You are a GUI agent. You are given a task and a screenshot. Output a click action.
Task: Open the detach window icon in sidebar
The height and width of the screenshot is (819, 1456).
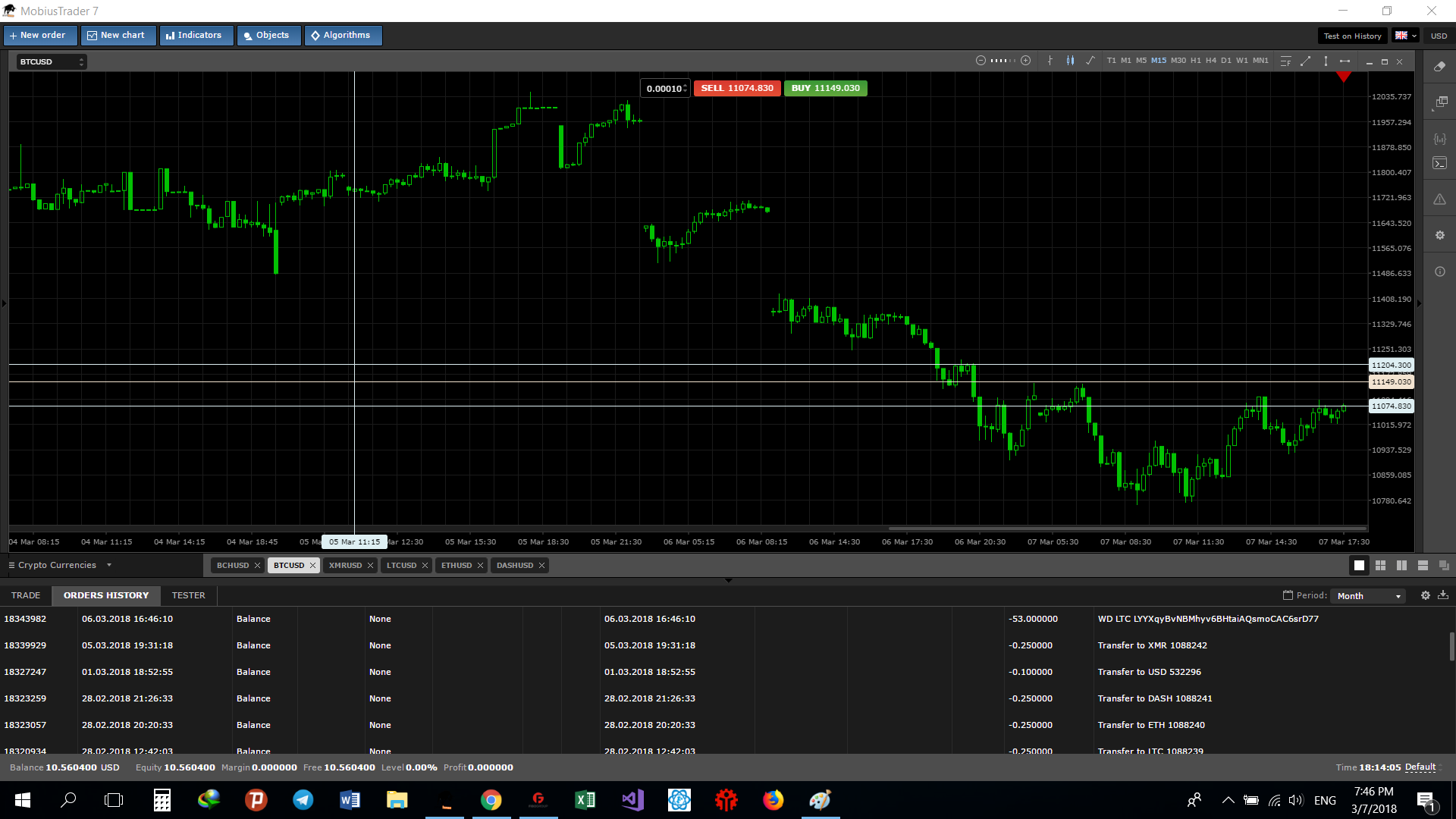[x=1439, y=102]
